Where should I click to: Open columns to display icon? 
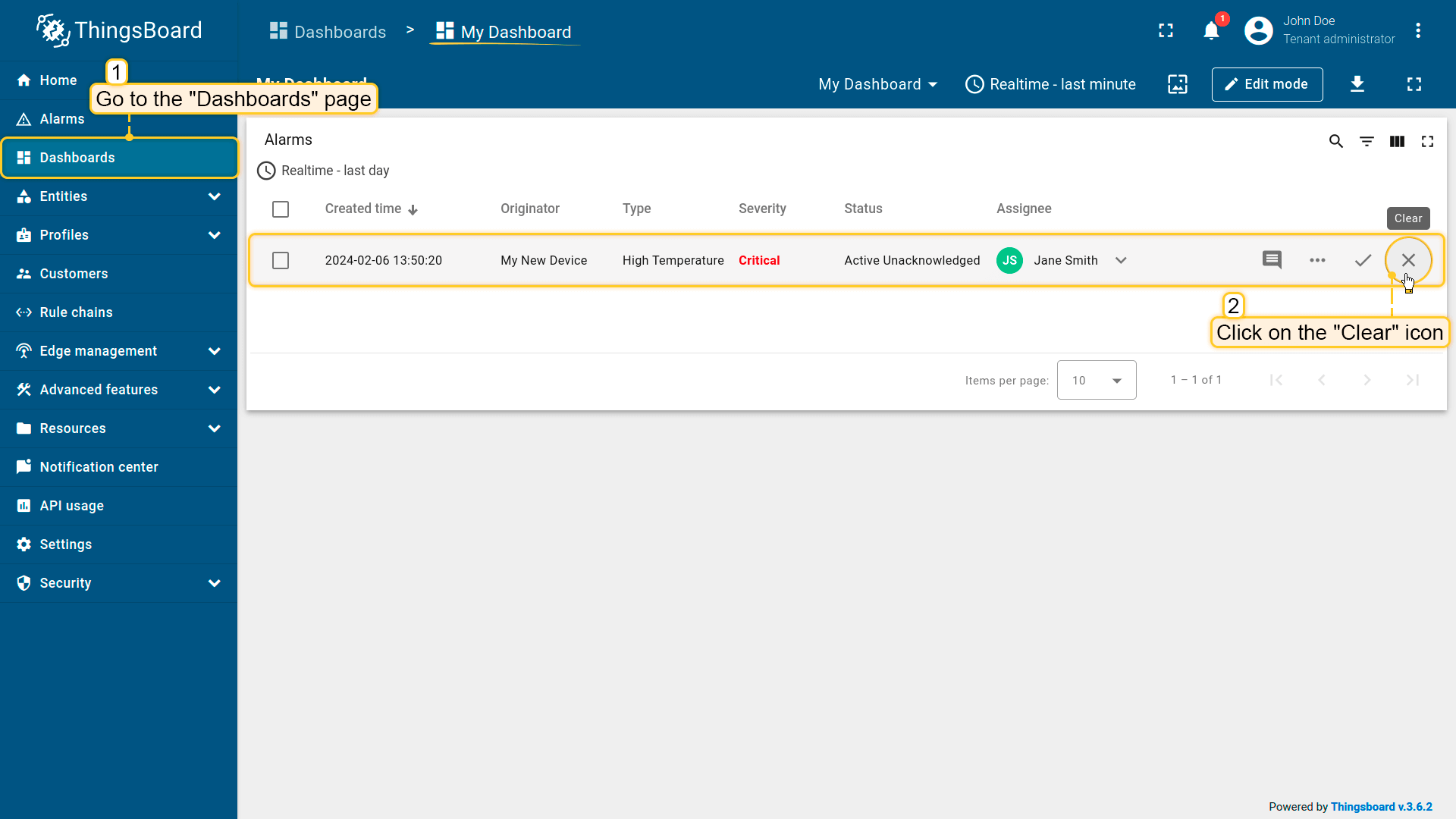point(1397,141)
